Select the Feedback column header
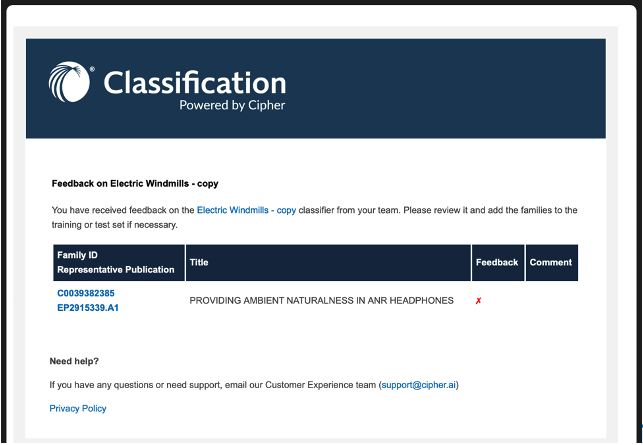 pyautogui.click(x=498, y=262)
